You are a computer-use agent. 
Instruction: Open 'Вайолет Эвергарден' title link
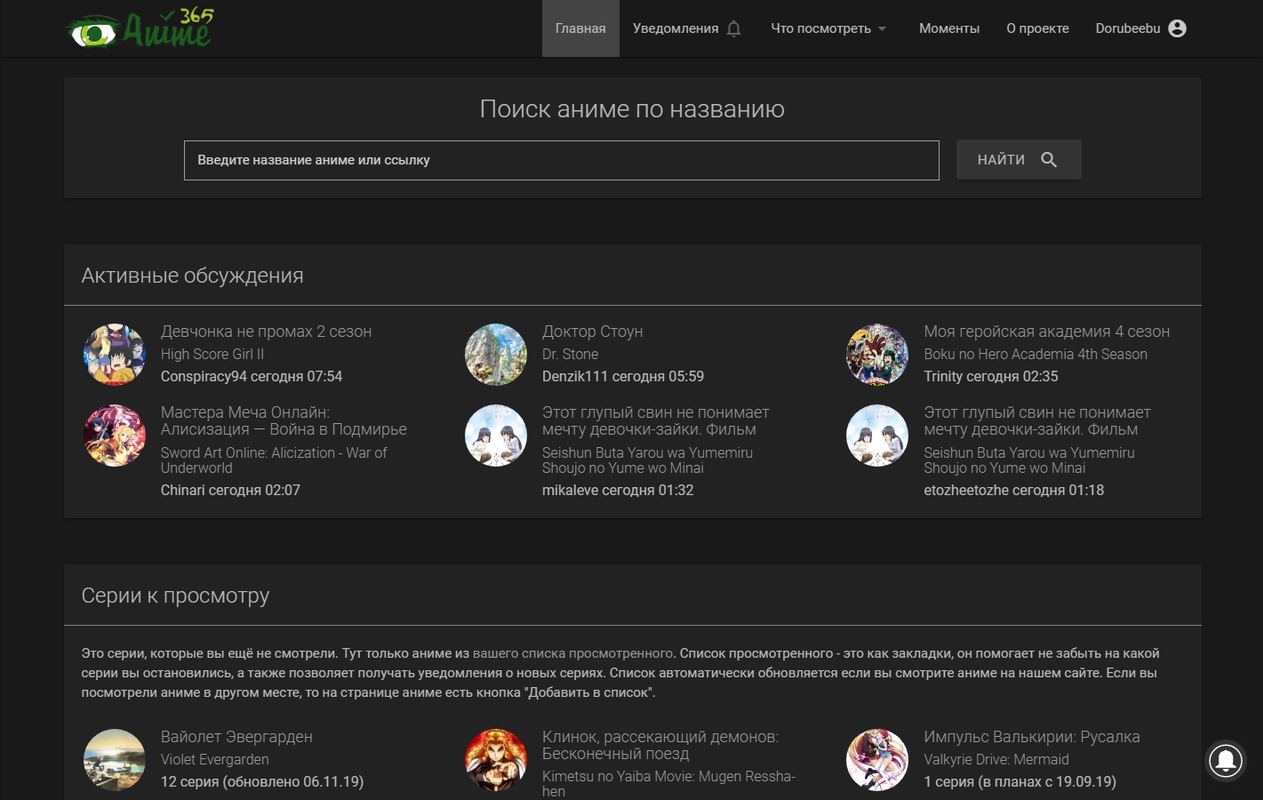(x=236, y=736)
